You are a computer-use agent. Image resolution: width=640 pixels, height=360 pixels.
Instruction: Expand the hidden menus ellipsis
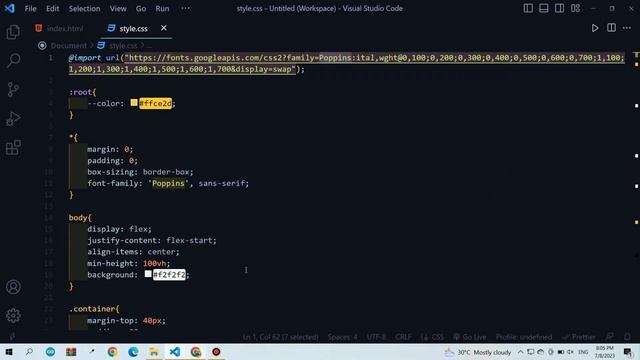(x=185, y=8)
